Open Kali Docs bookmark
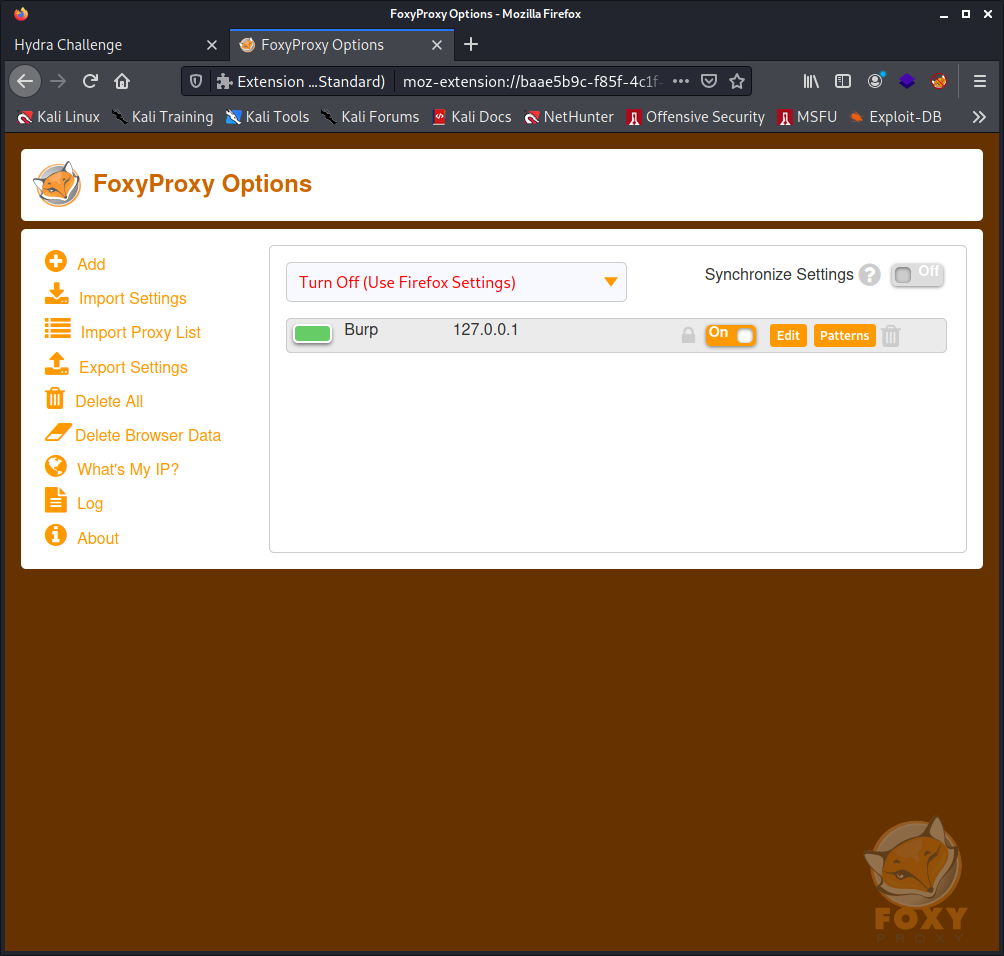 (x=472, y=117)
